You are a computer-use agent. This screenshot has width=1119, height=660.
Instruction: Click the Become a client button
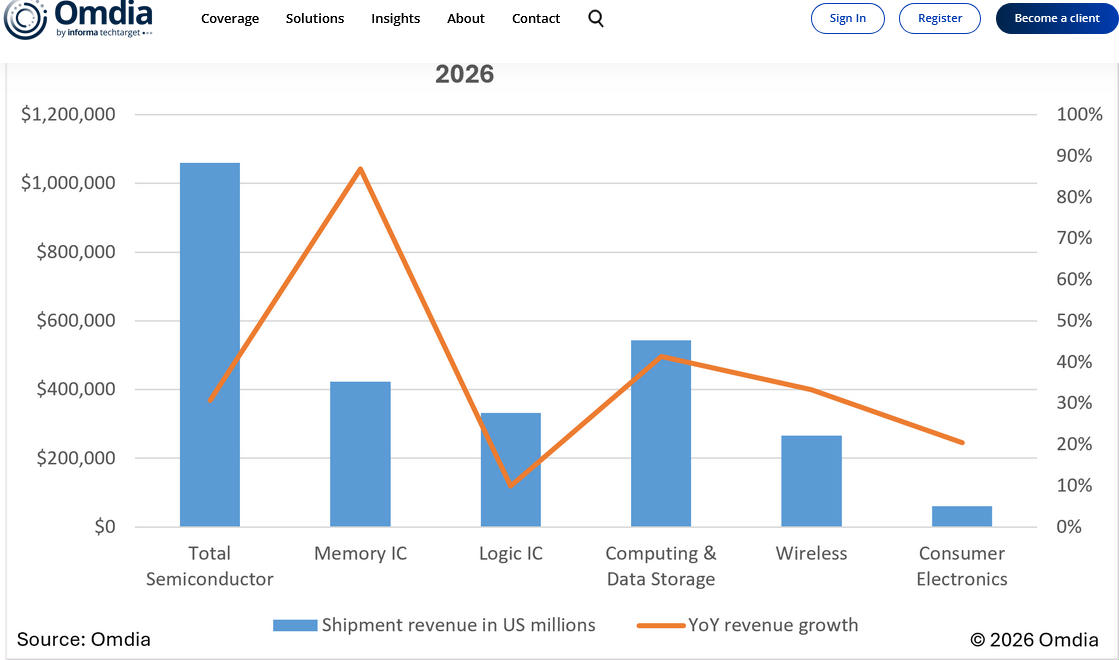(x=1057, y=18)
